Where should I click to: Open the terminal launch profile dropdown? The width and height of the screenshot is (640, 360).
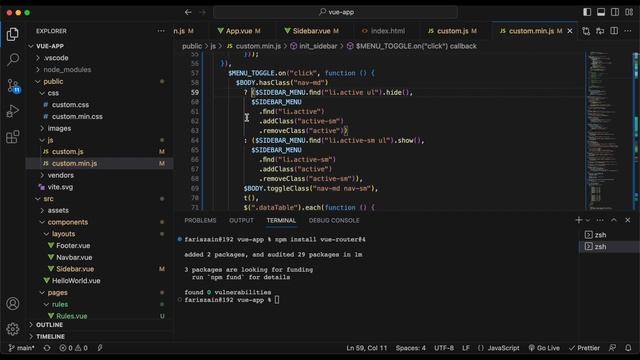[588, 220]
